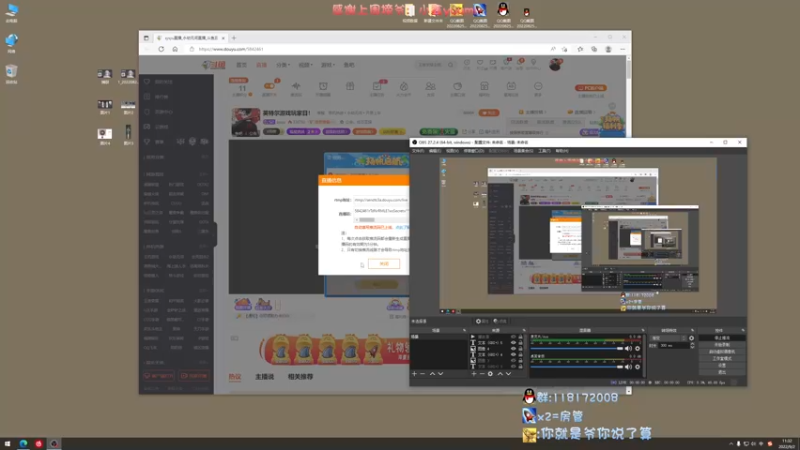Open OBS scene transition type dropdown

click(668, 338)
